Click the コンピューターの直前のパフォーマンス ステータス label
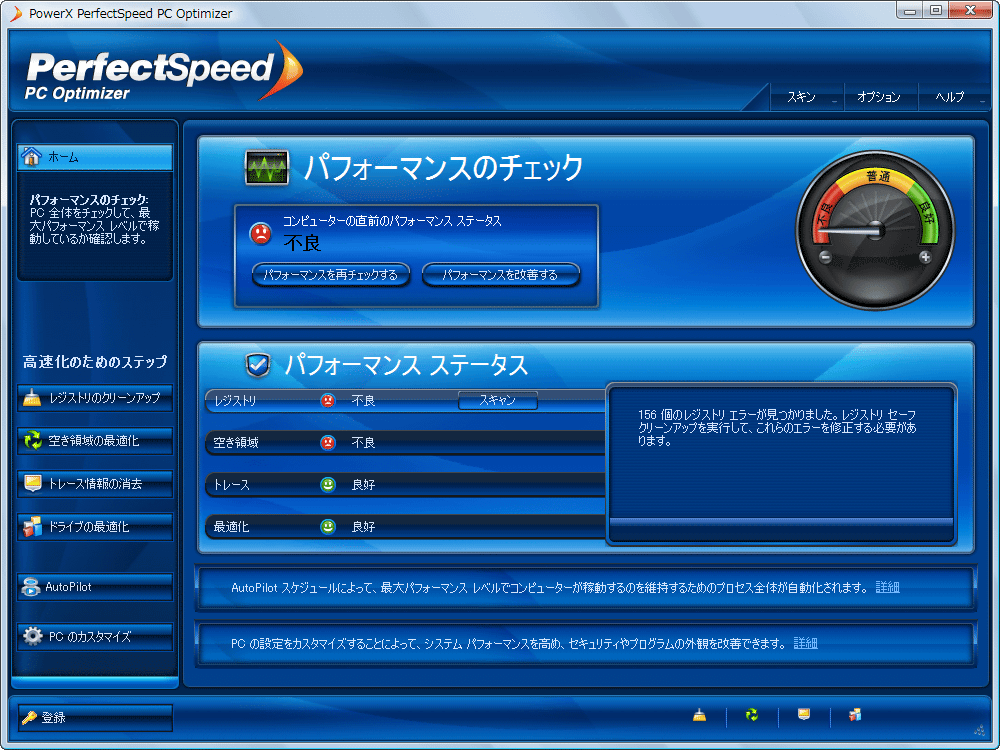This screenshot has width=1000, height=750. tap(392, 221)
